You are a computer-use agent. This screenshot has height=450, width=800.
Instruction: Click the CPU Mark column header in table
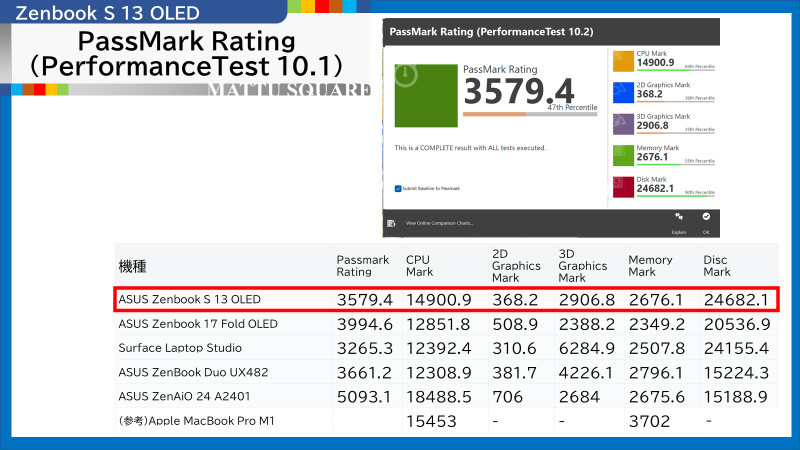(419, 266)
